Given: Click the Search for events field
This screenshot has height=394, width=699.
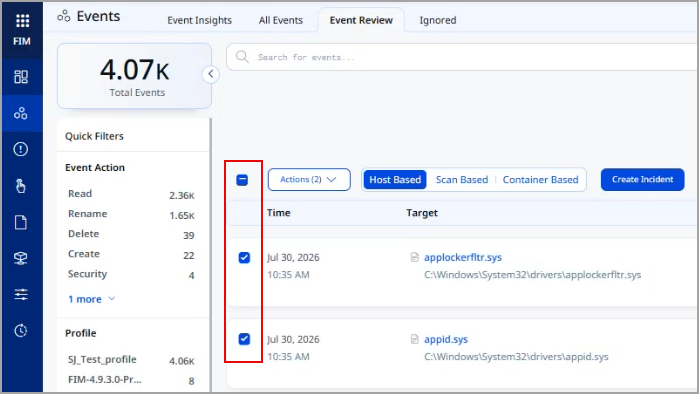Looking at the screenshot, I should tap(462, 57).
